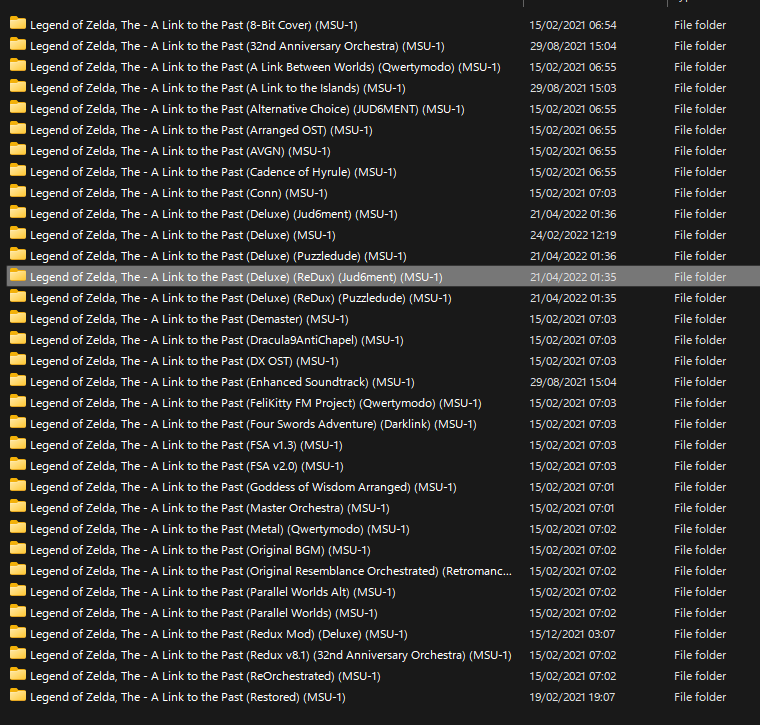The height and width of the screenshot is (725, 760).
Task: Select the Enhanced Soundtrack folder
Action: (222, 382)
